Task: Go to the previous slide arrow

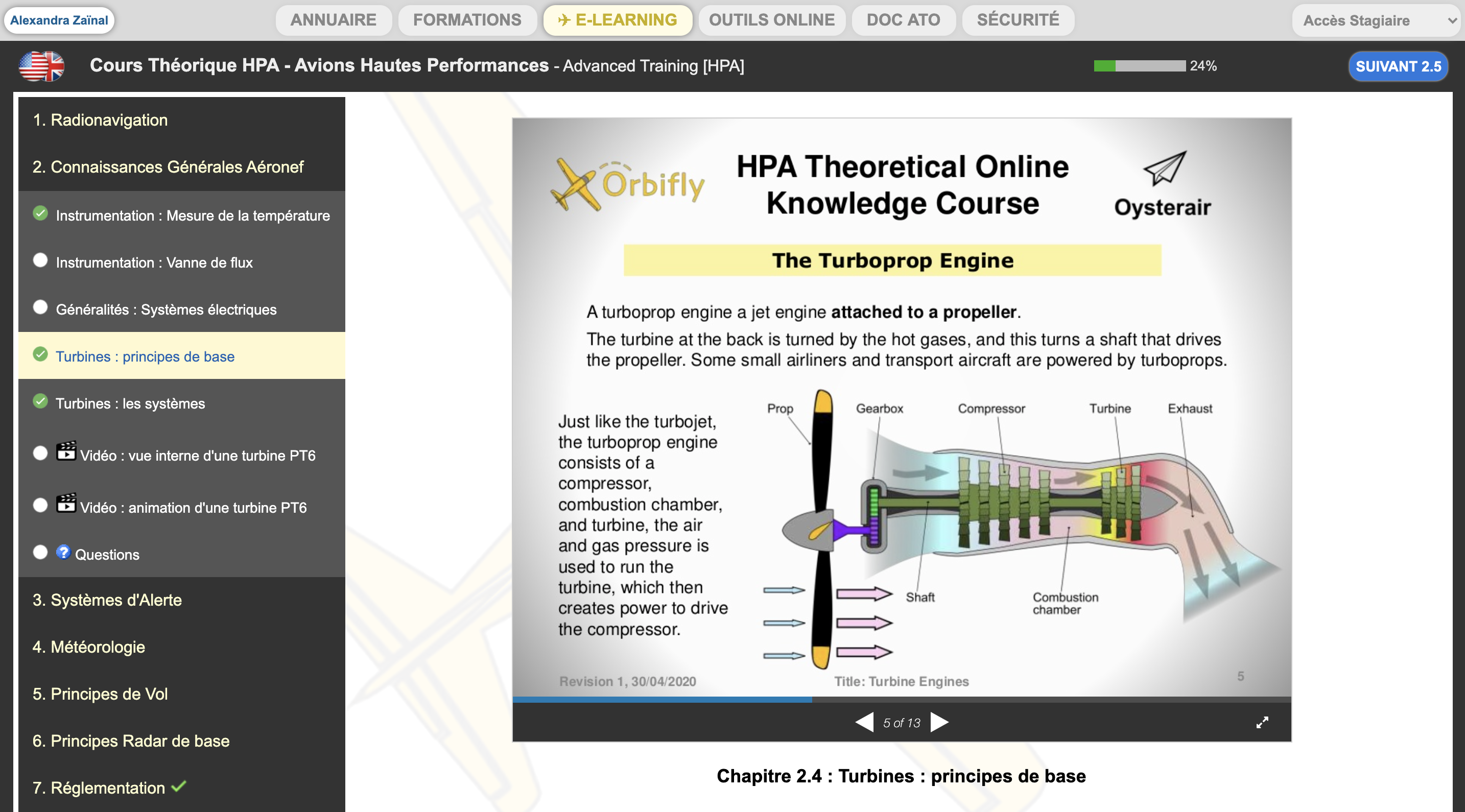Action: pyautogui.click(x=864, y=722)
